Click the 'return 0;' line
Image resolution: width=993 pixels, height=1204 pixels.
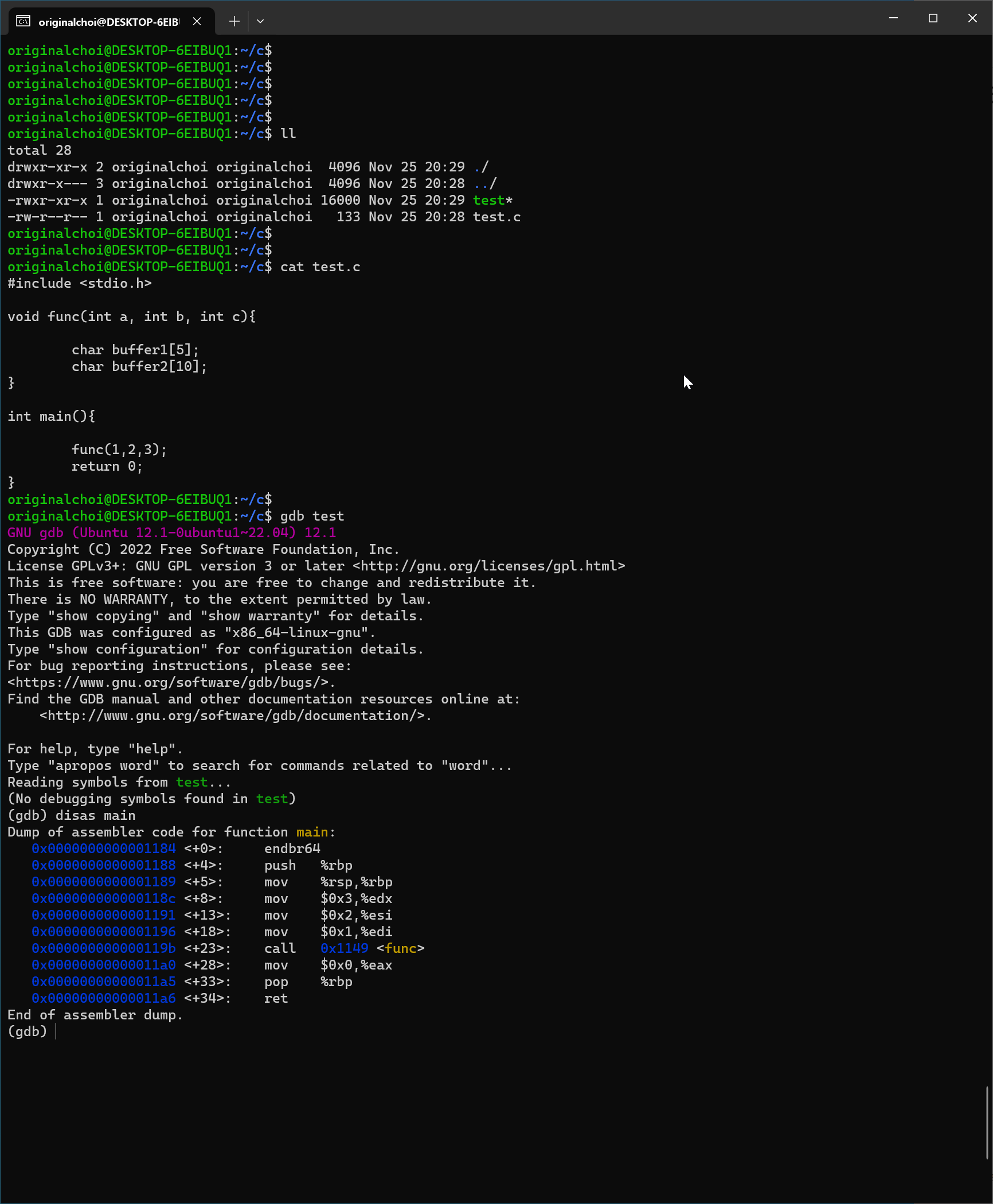pos(107,466)
